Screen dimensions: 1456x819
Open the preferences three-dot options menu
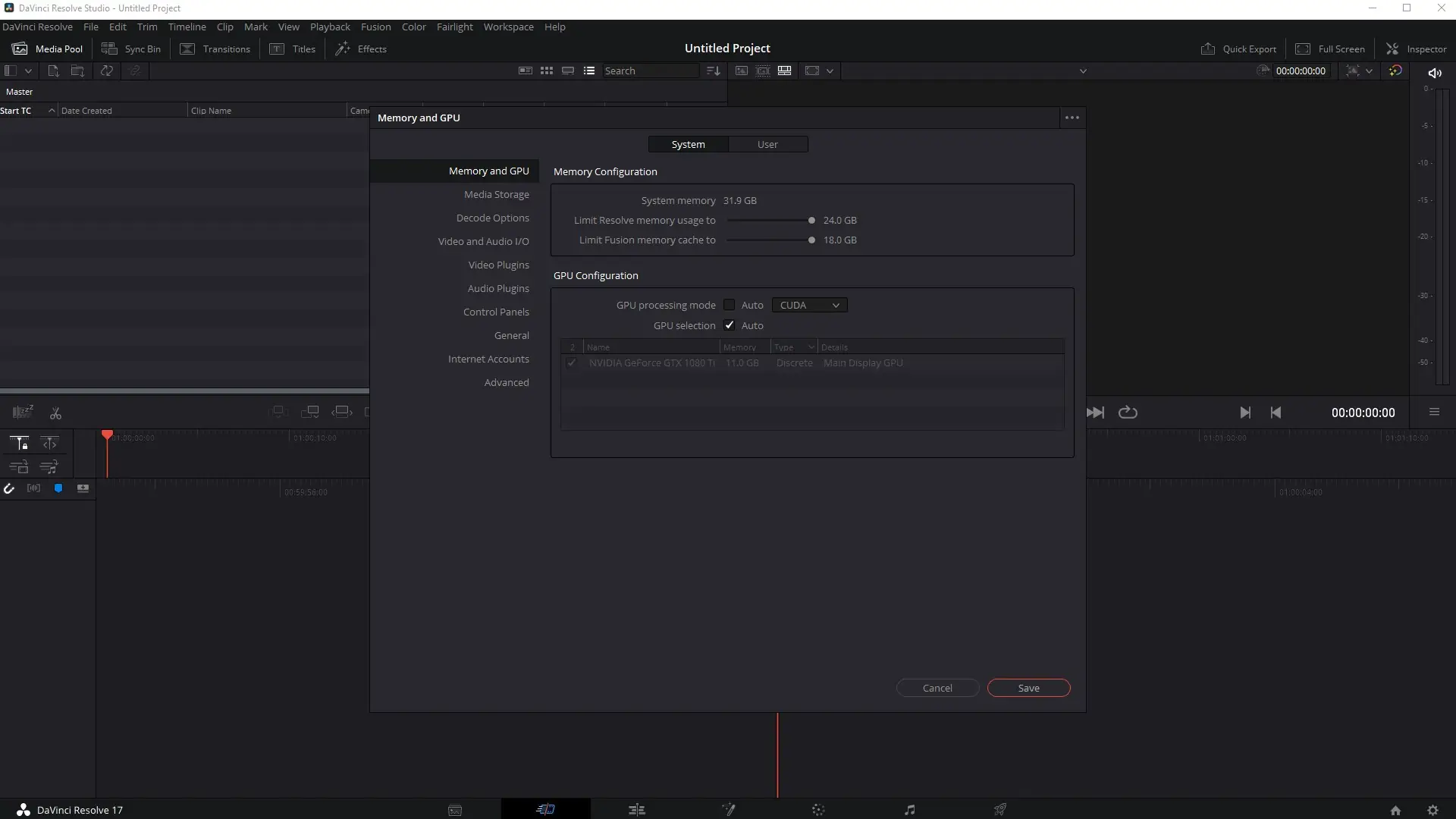coord(1072,118)
